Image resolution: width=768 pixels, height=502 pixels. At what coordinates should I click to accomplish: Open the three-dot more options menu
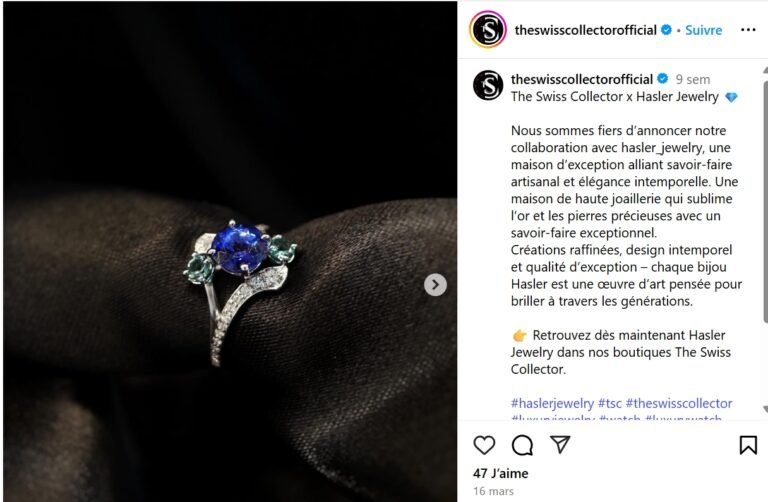pyautogui.click(x=748, y=30)
